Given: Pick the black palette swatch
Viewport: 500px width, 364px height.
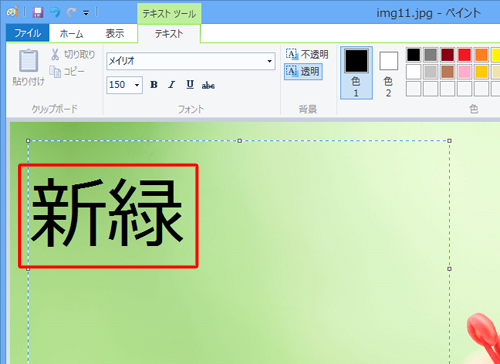Looking at the screenshot, I should click(414, 55).
